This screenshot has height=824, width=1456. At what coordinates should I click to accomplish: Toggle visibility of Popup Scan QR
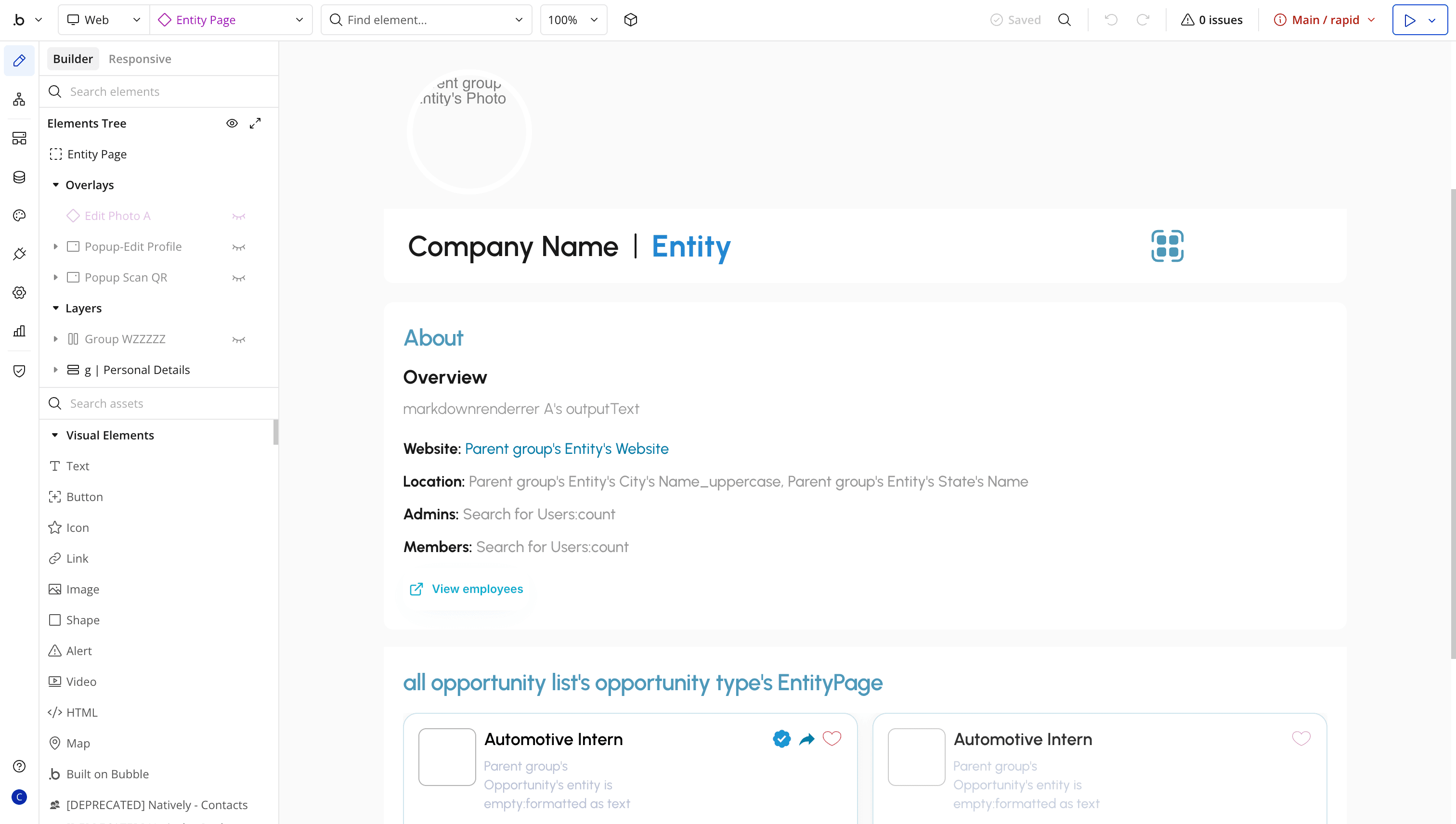238,277
